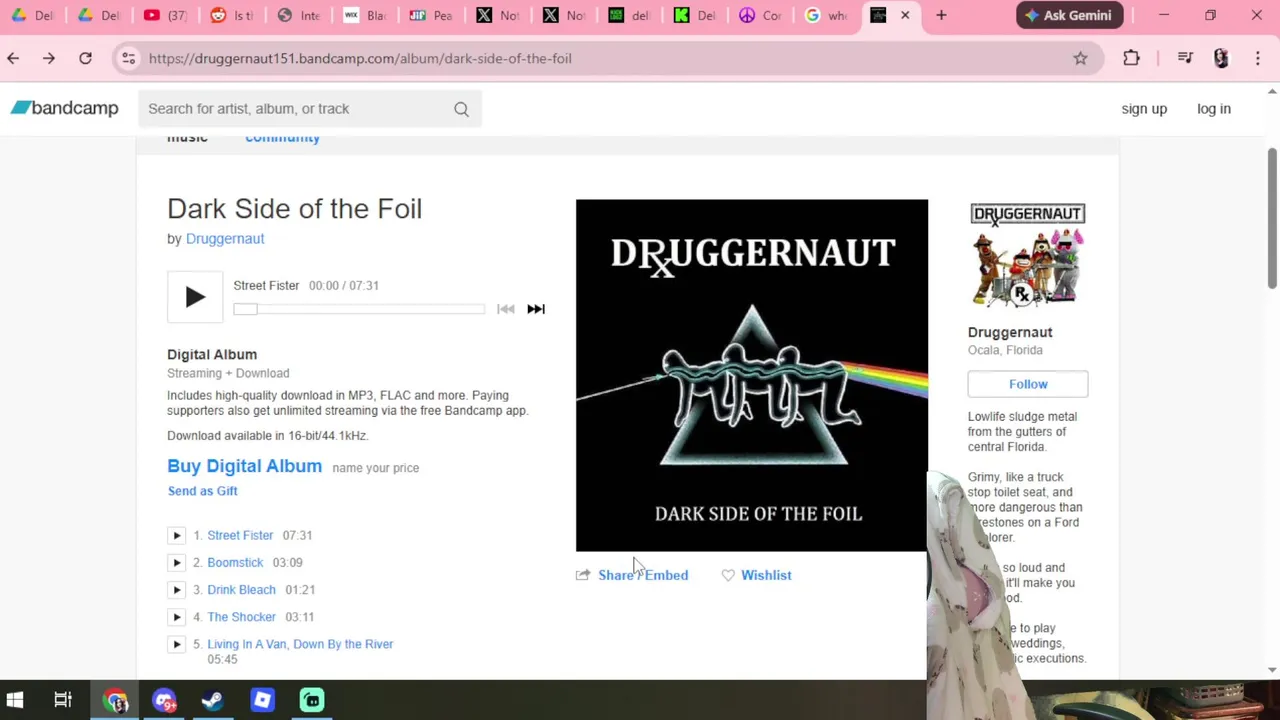1280x720 pixels.
Task: Open Boomstick track link
Action: click(235, 562)
